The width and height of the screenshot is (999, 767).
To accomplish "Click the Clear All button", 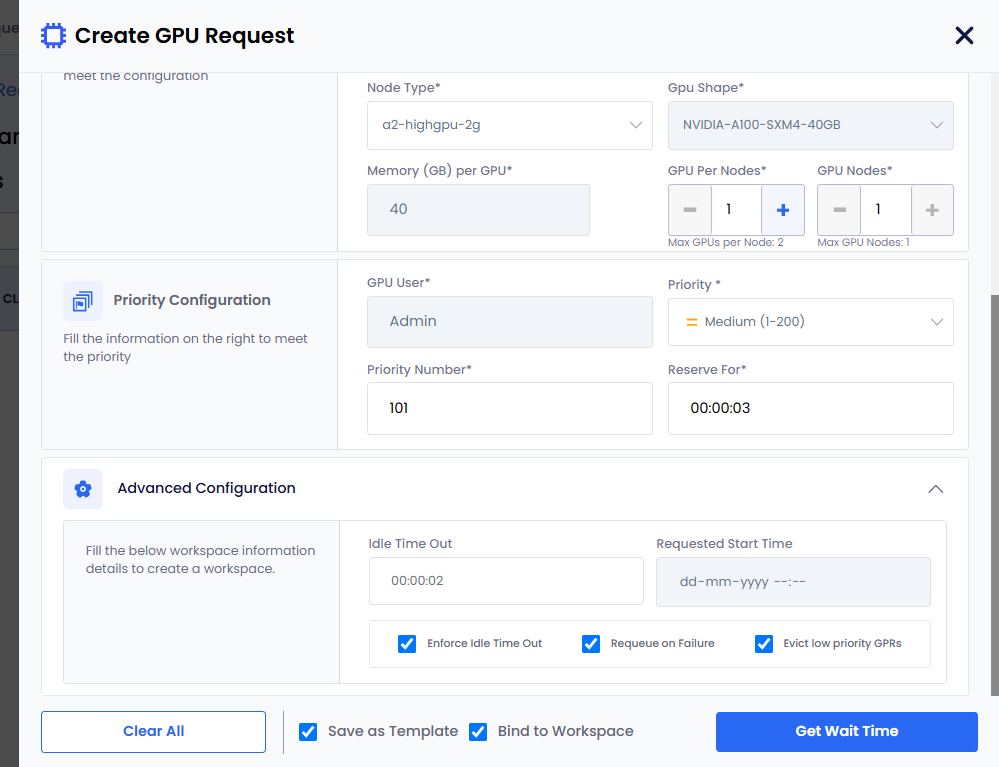I will pos(154,732).
